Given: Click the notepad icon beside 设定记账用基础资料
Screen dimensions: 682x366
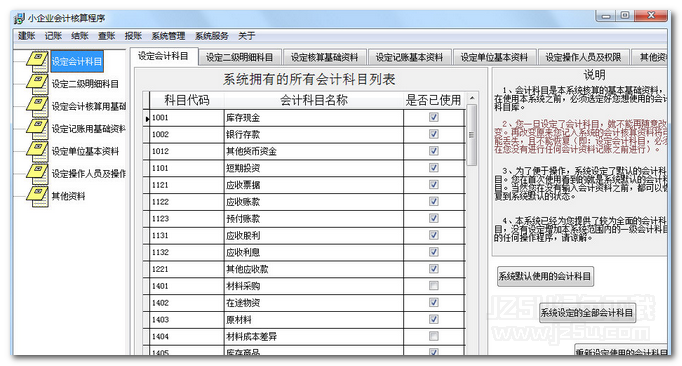Looking at the screenshot, I should [x=37, y=129].
